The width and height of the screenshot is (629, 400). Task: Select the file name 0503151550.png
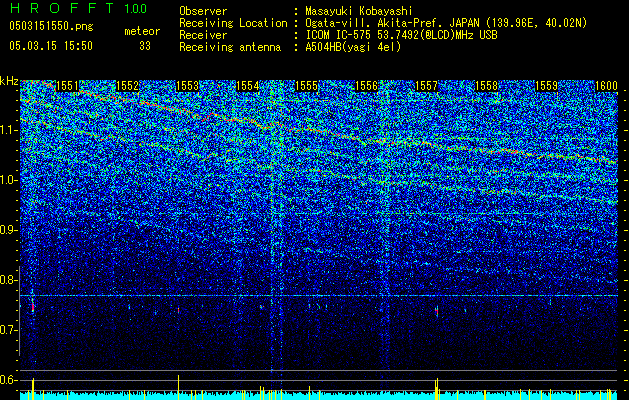tap(51, 26)
